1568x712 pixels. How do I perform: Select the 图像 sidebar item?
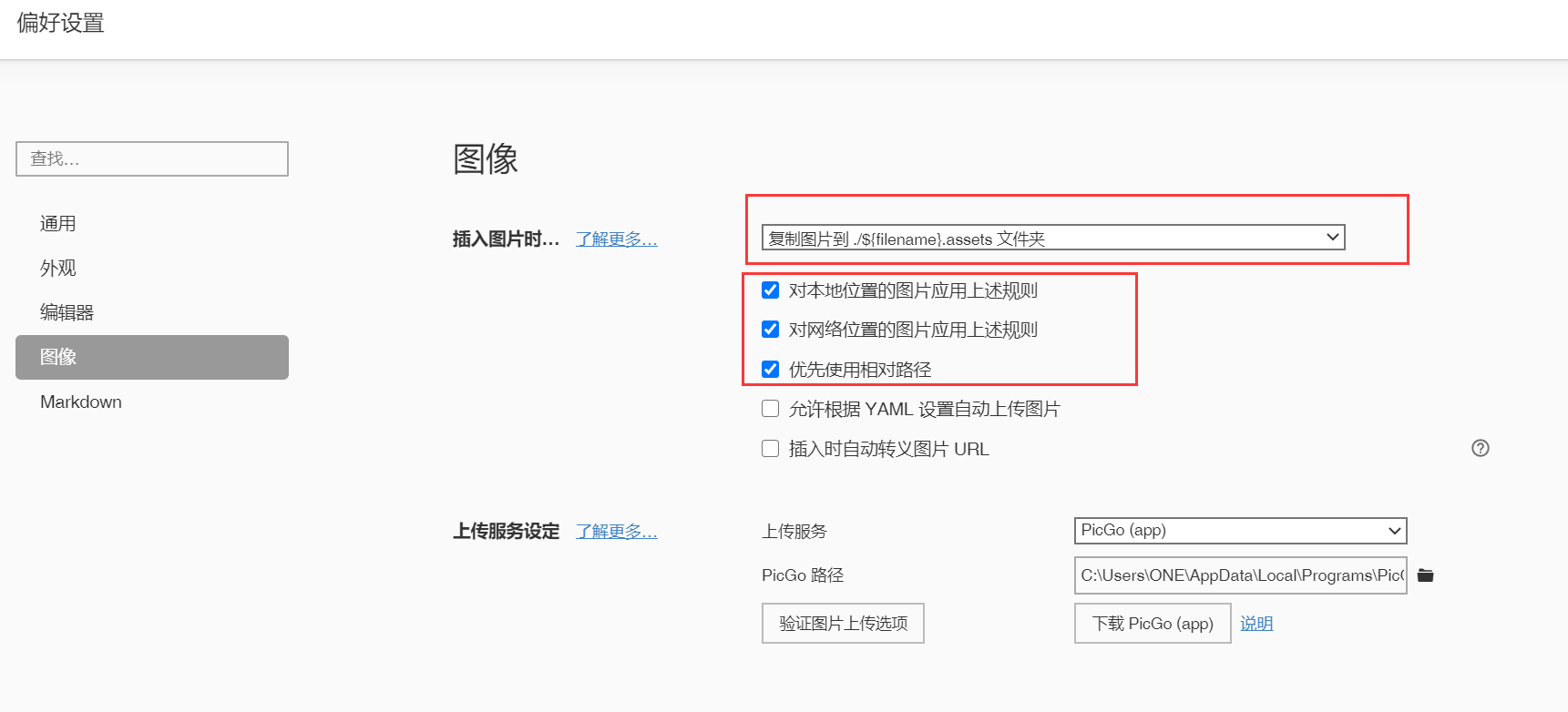pos(151,357)
